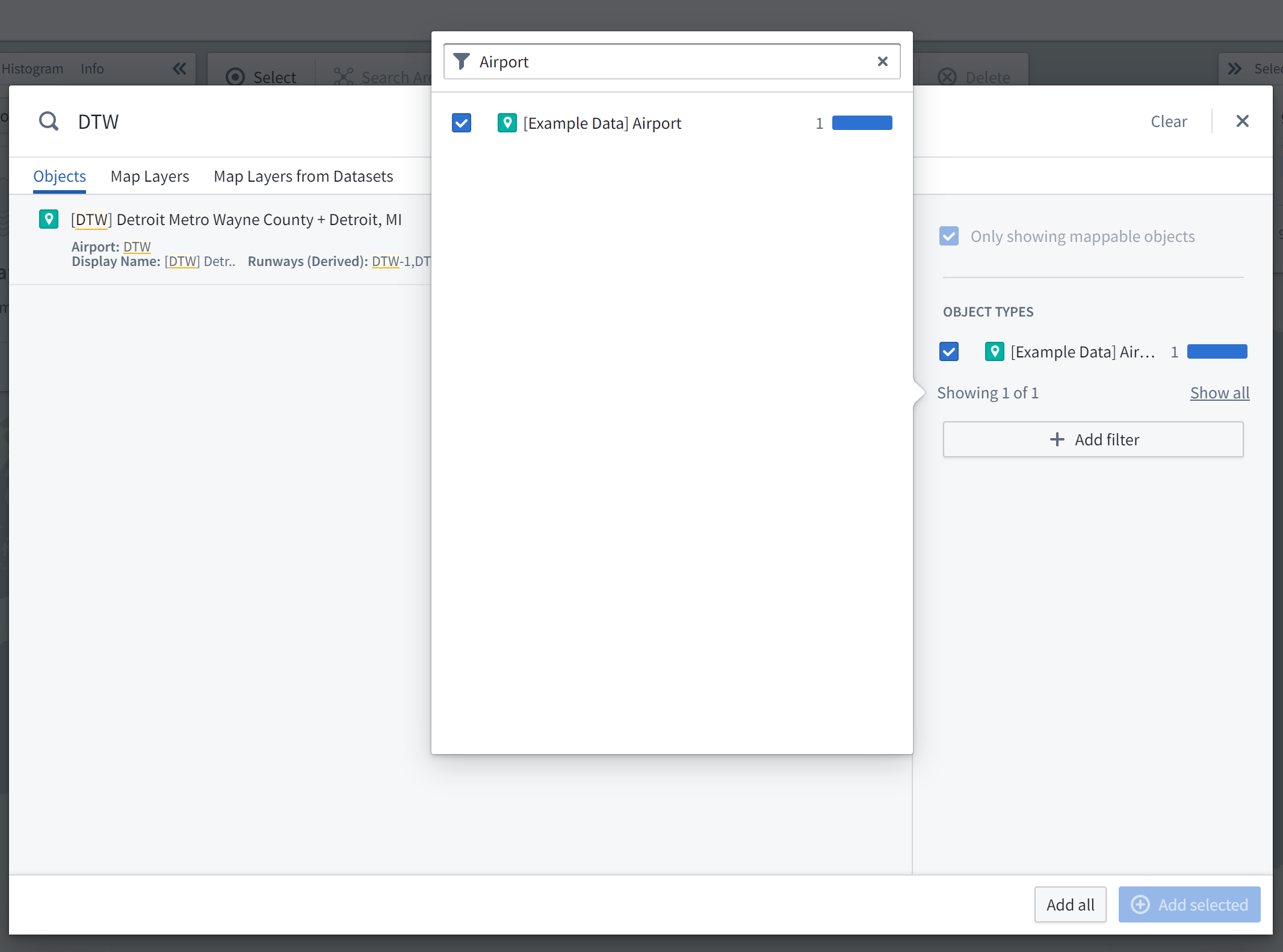Viewport: 1283px width, 952px height.
Task: Toggle the Example Data Airport checkbox on
Action: [461, 123]
